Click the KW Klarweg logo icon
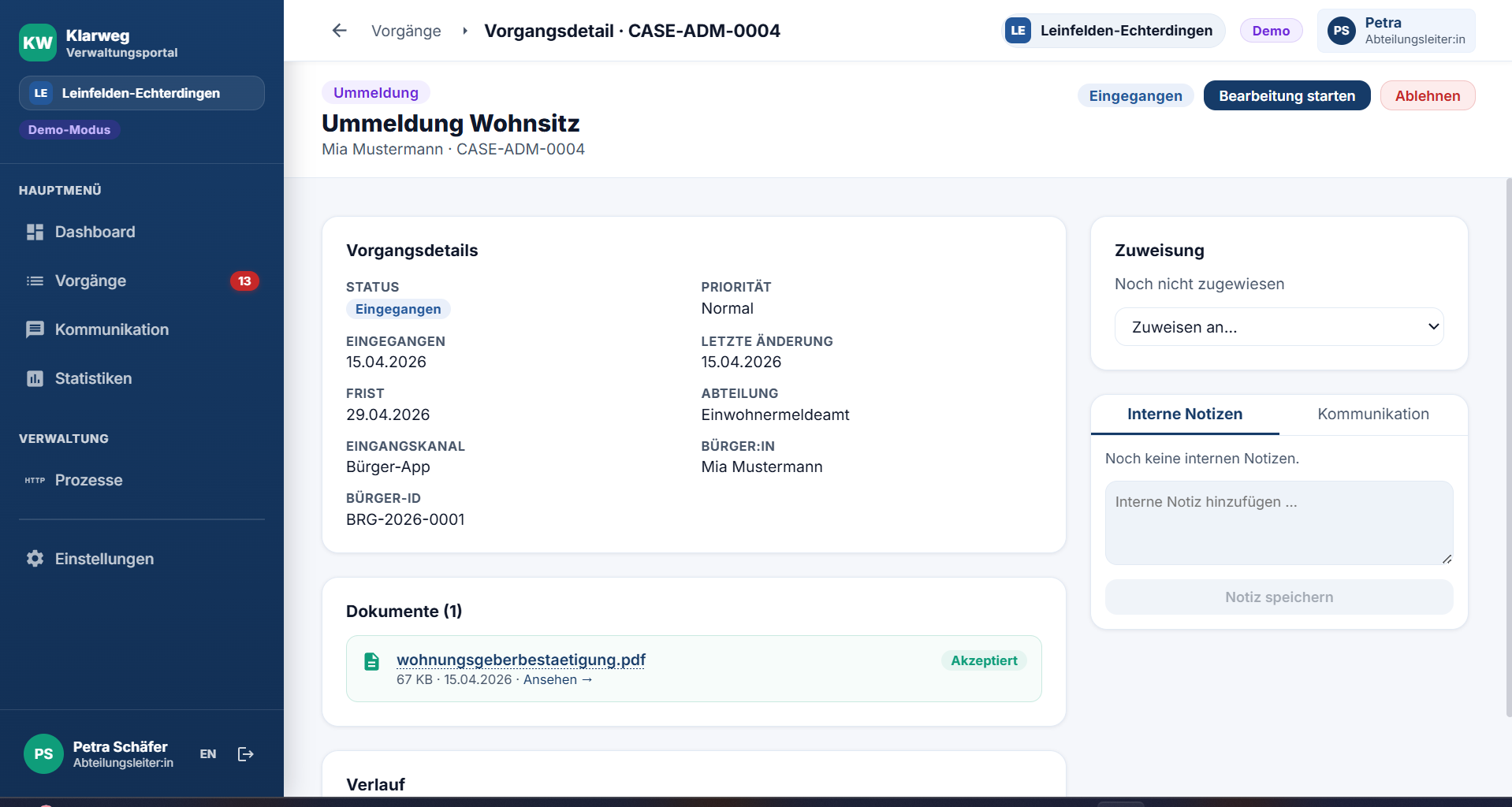 (38, 43)
